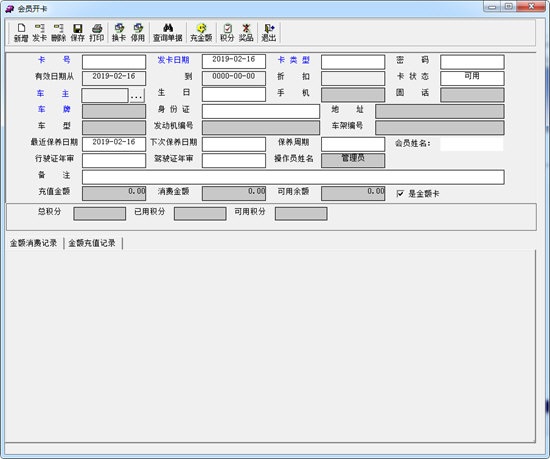The width and height of the screenshot is (550, 459).
Task: Select the 发卡 (Issue card) toolbar icon
Action: tap(39, 33)
